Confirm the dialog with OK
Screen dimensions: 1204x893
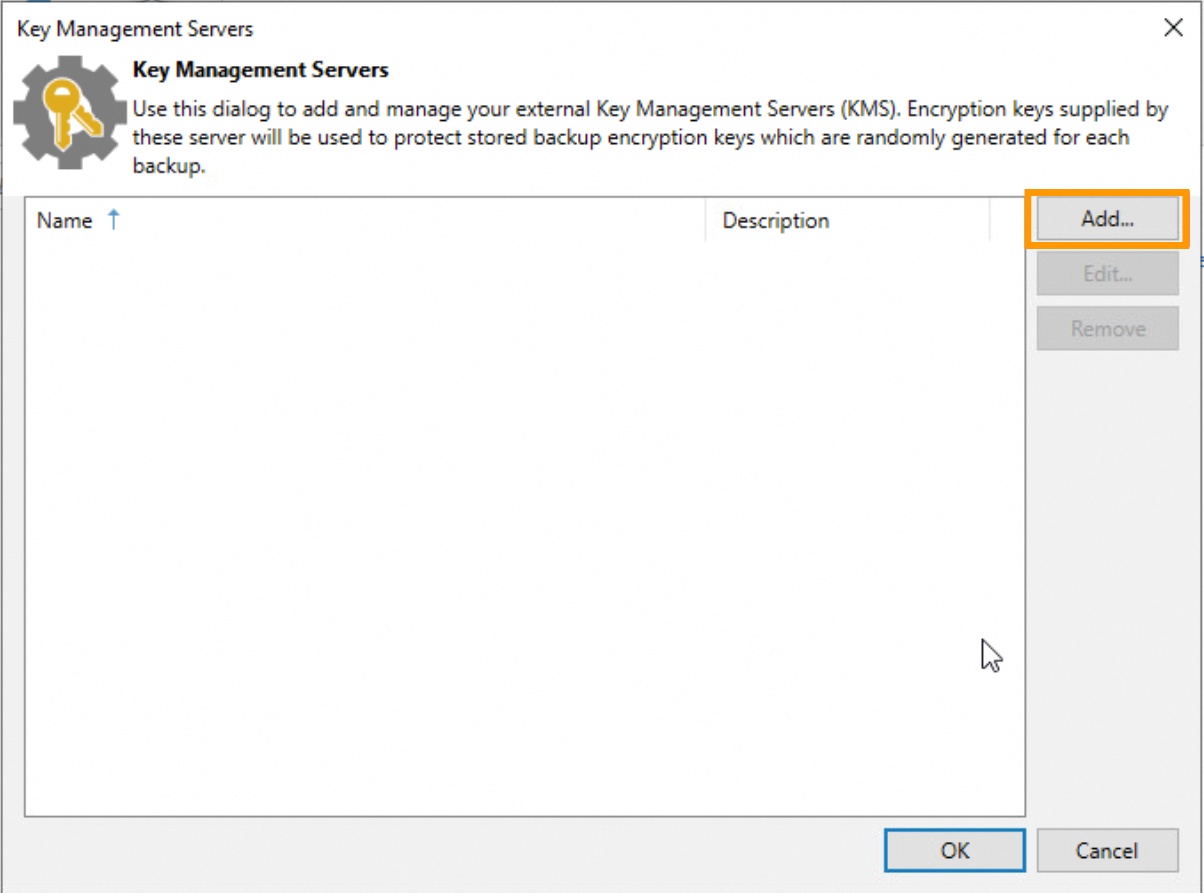(954, 850)
